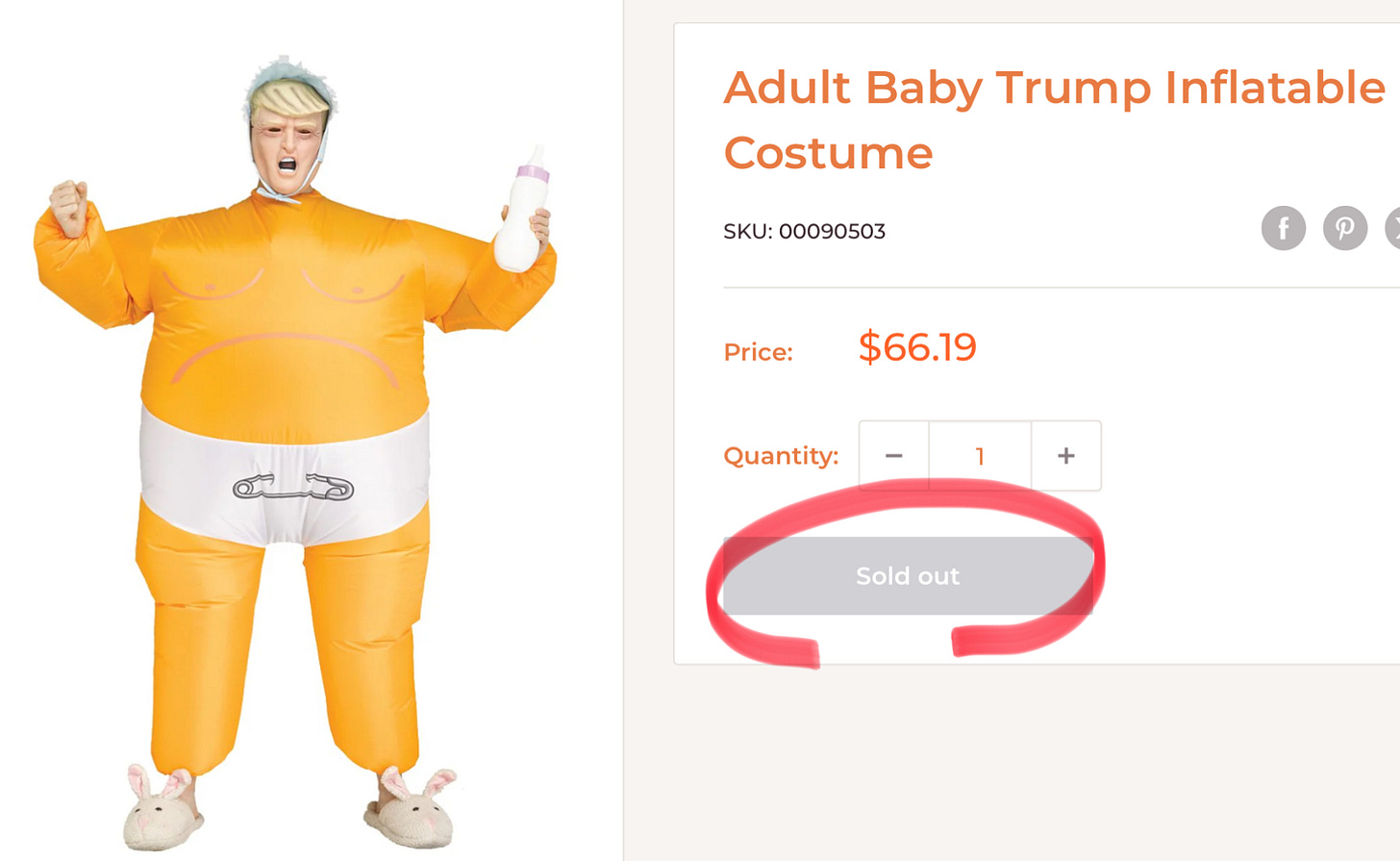The height and width of the screenshot is (861, 1400).
Task: Click the $66.19 price value
Action: (x=917, y=347)
